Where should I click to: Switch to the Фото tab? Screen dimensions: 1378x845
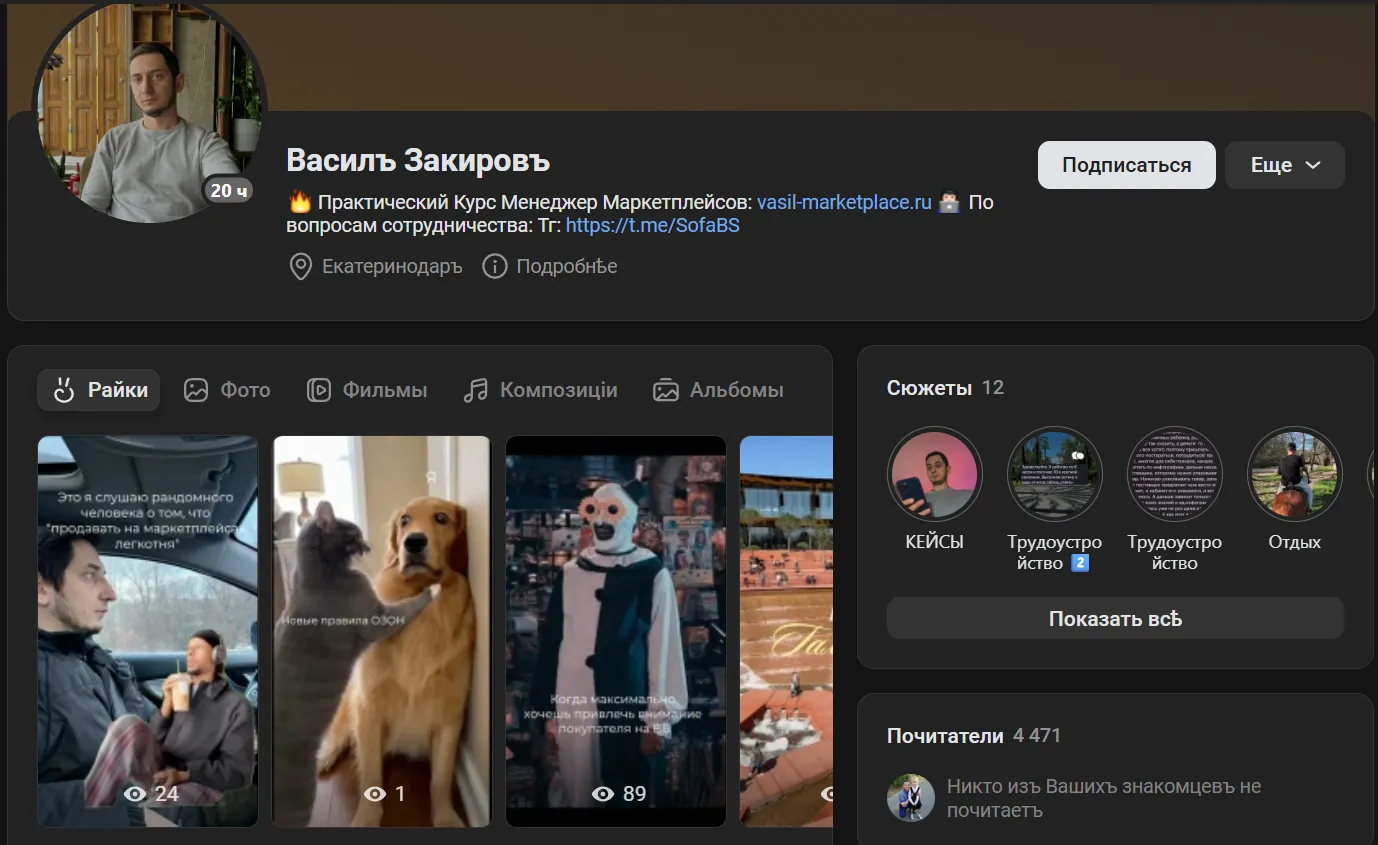coord(227,390)
